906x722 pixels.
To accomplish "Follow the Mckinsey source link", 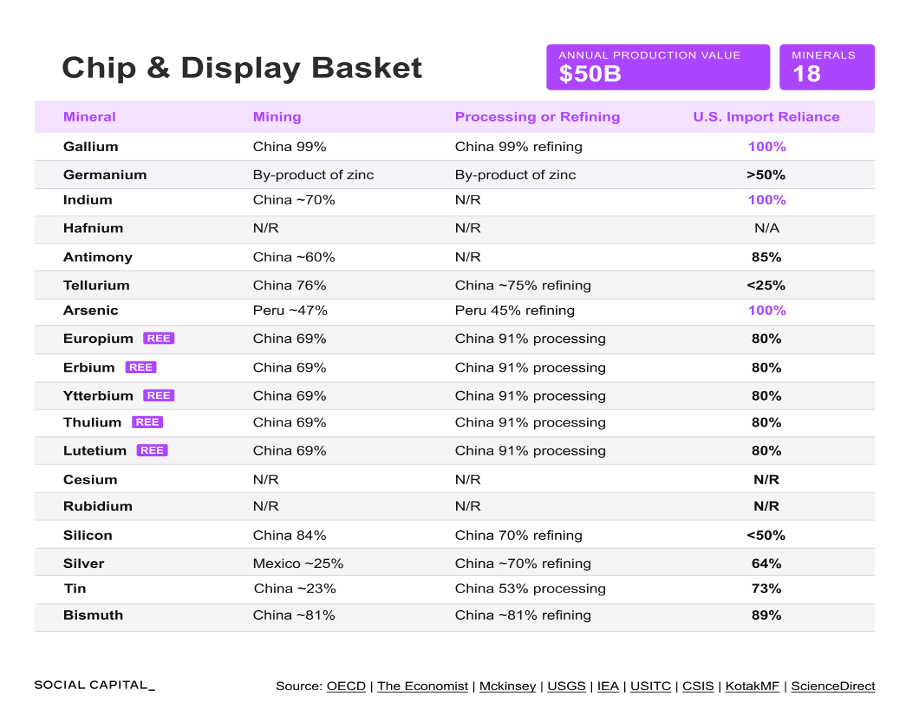I will (507, 686).
